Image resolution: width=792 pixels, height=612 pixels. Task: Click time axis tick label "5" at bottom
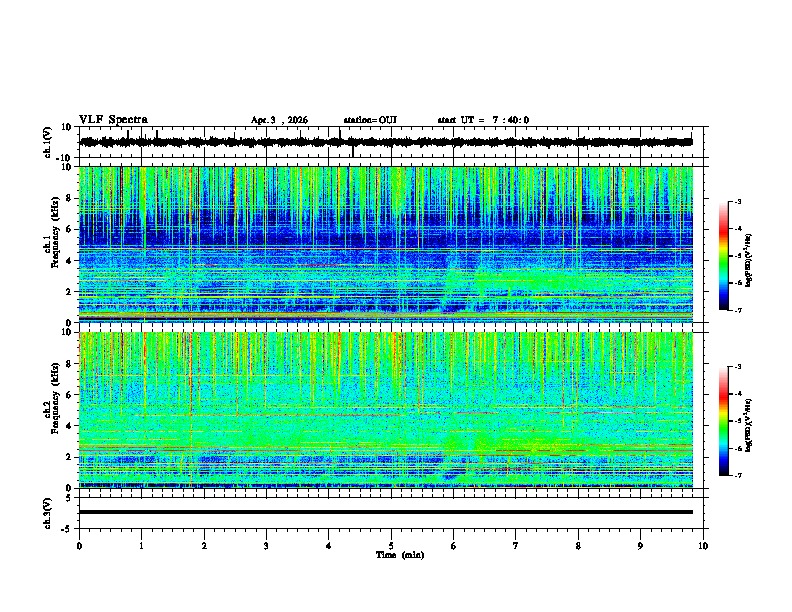391,546
